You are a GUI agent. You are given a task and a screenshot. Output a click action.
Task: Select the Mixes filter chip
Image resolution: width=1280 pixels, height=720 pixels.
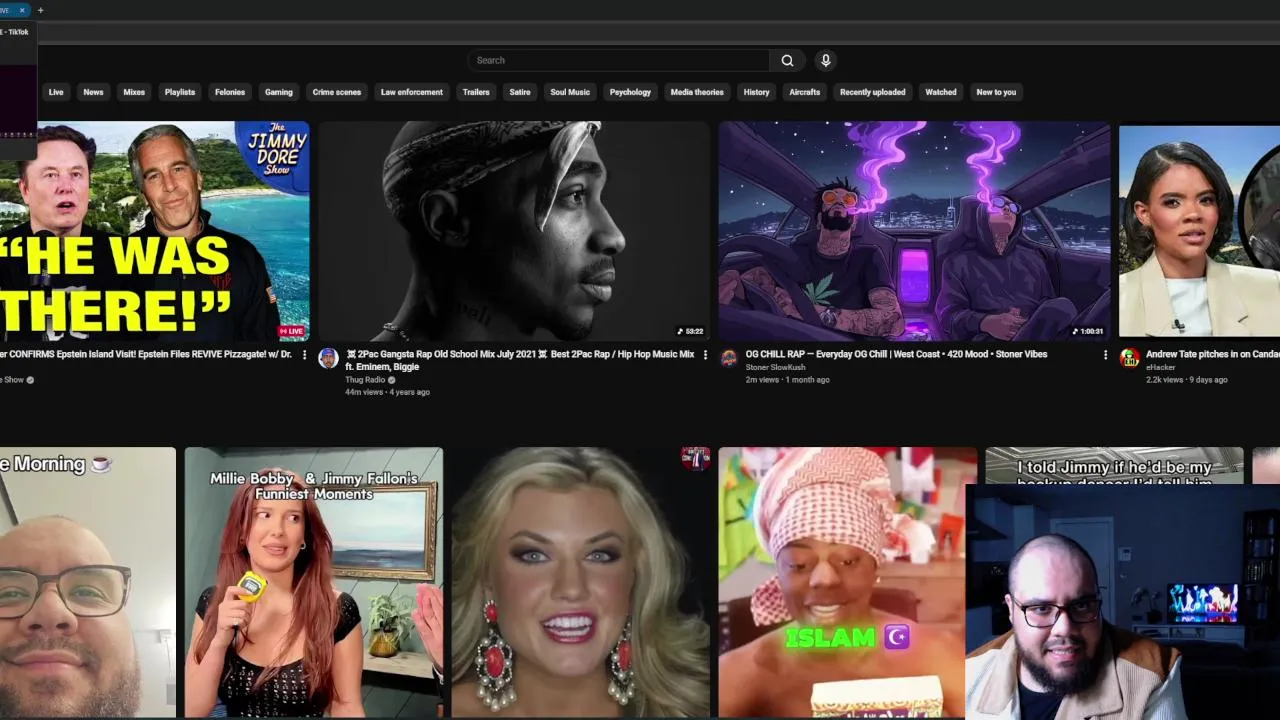point(134,92)
